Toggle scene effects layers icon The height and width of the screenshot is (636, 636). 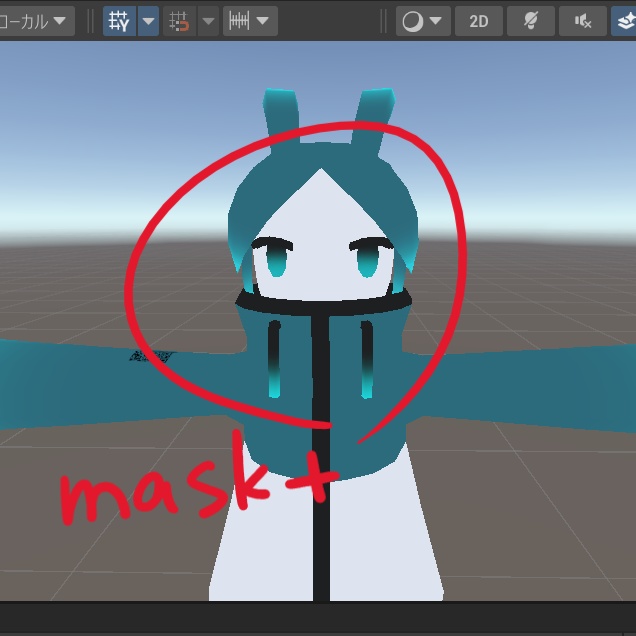pos(625,21)
